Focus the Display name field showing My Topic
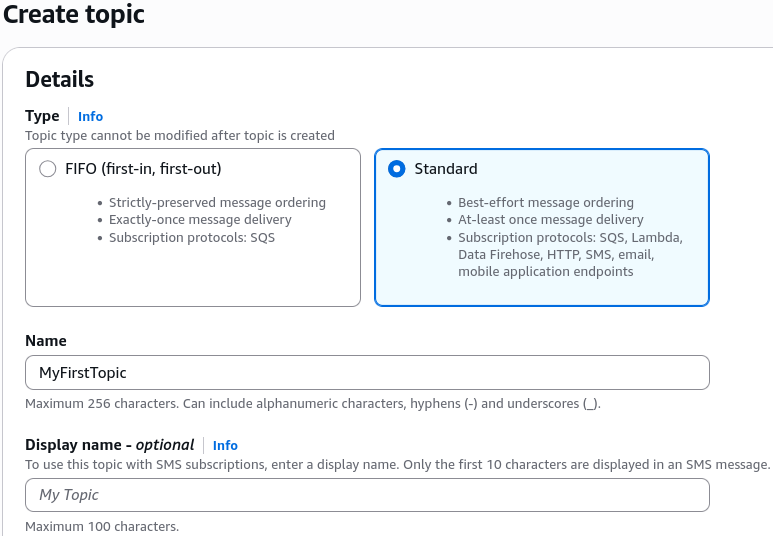Image resolution: width=773 pixels, height=536 pixels. tap(367, 495)
